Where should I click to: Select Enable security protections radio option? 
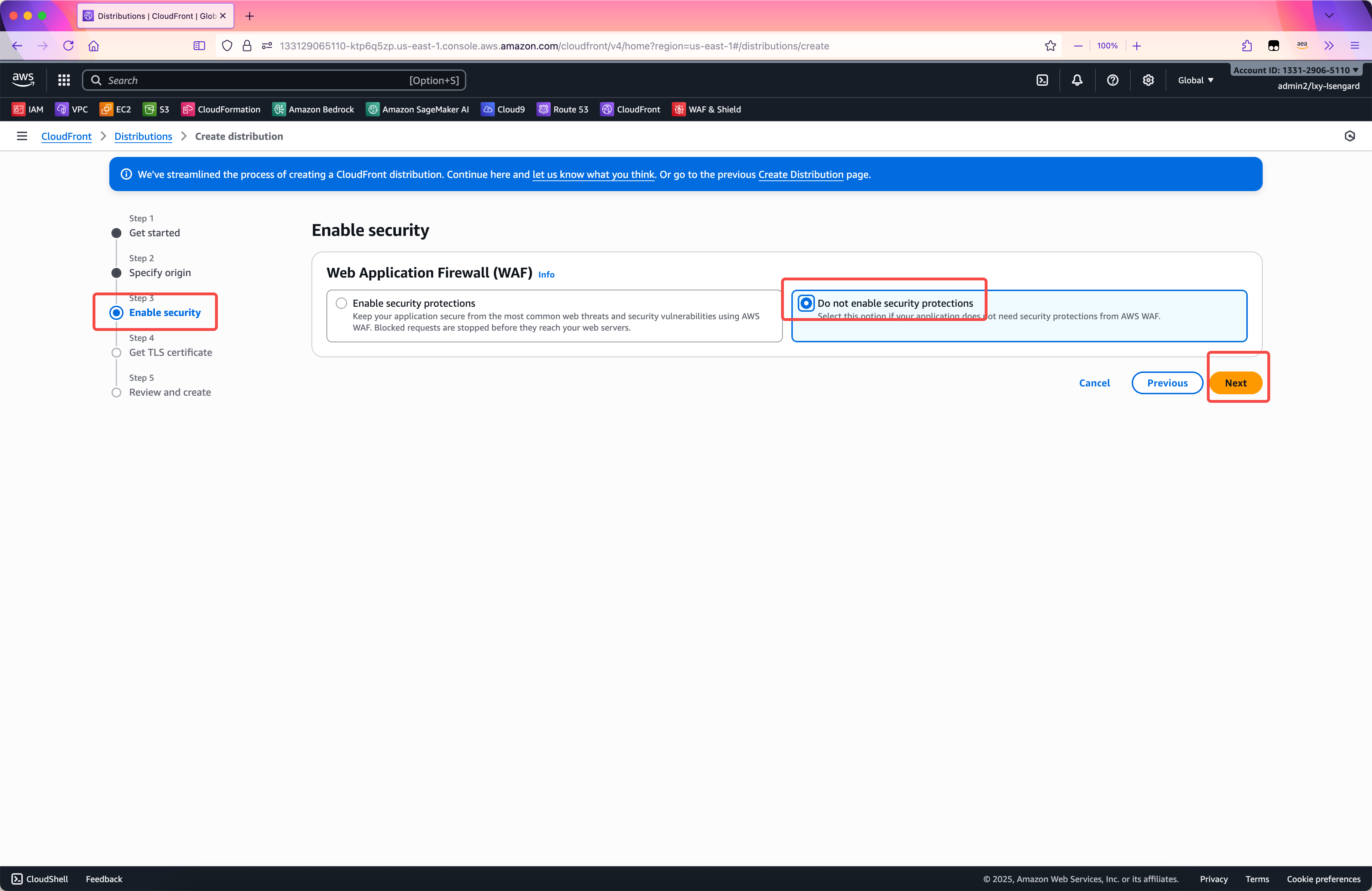(x=342, y=303)
